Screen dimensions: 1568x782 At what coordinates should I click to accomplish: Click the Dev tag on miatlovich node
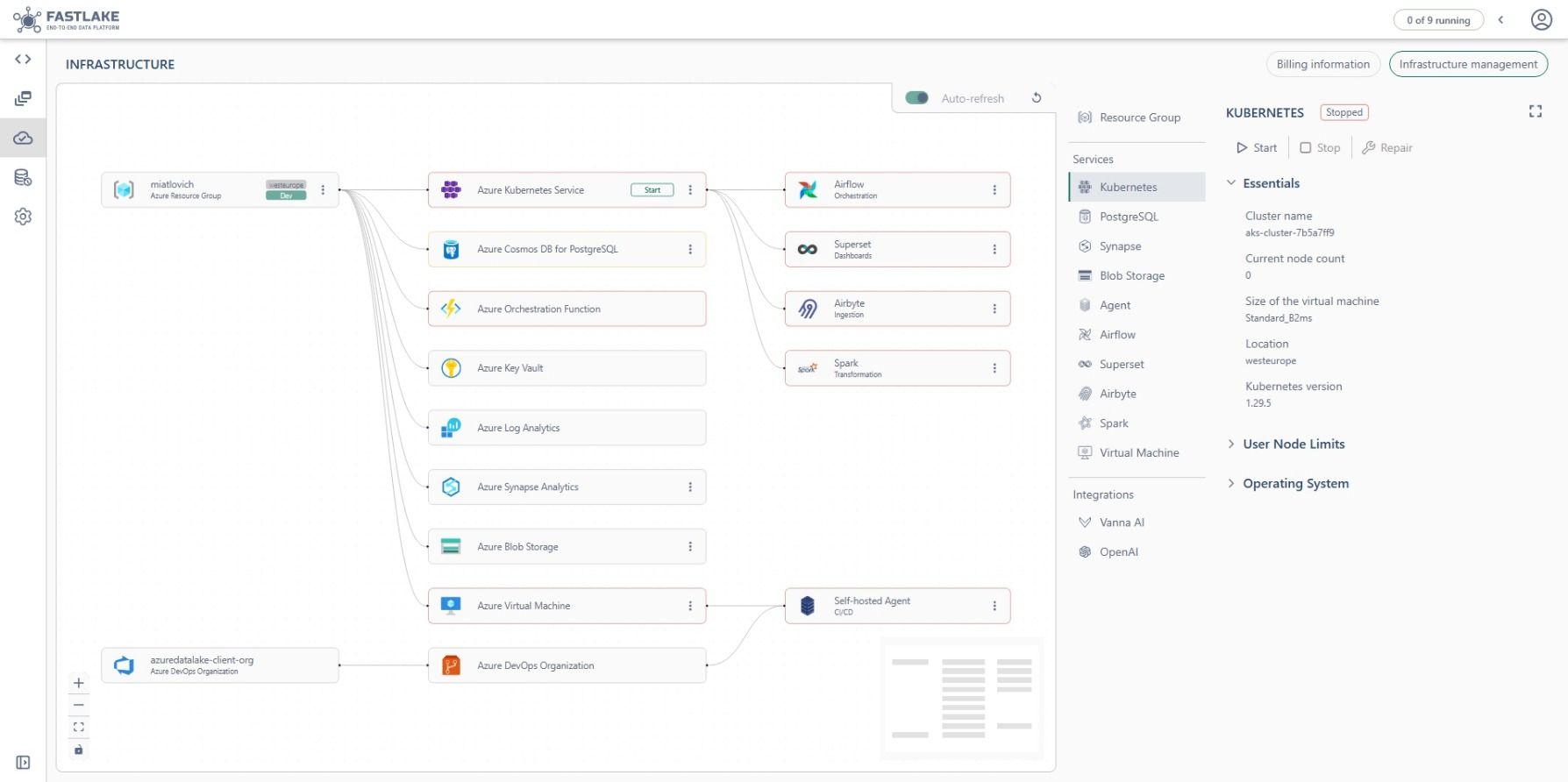click(286, 195)
